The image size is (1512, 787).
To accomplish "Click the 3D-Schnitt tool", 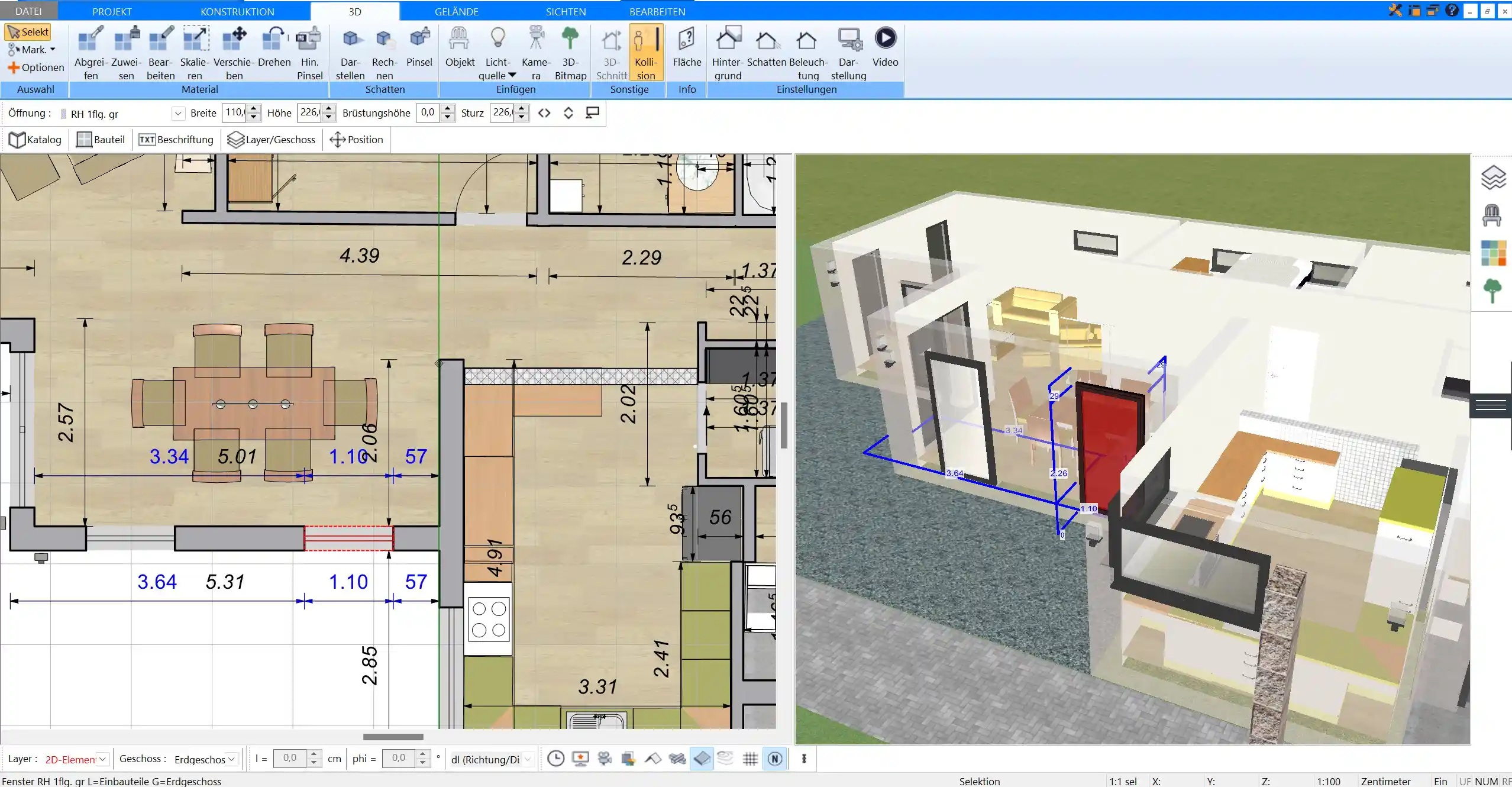I will click(x=611, y=53).
